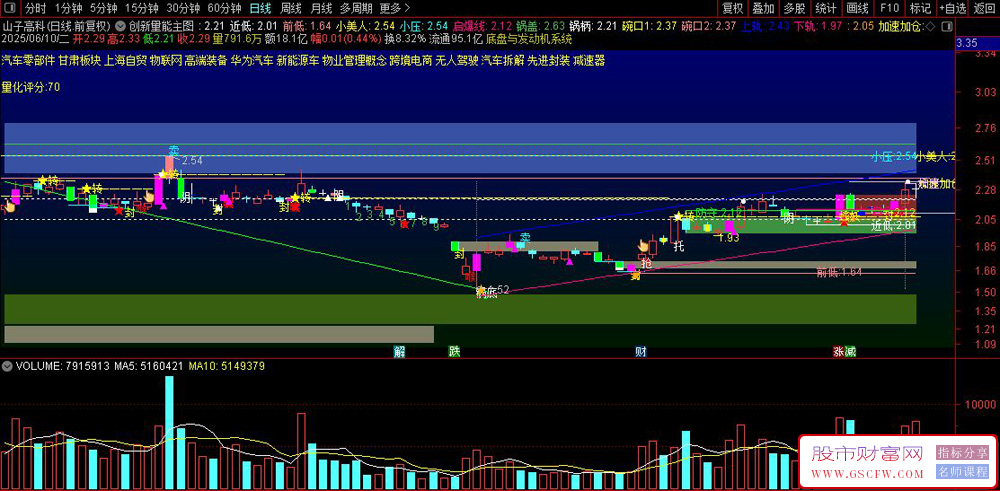Viewport: 1000px width, 491px height.
Task: Click the 华为汽车 concept tag
Action: pos(251,61)
